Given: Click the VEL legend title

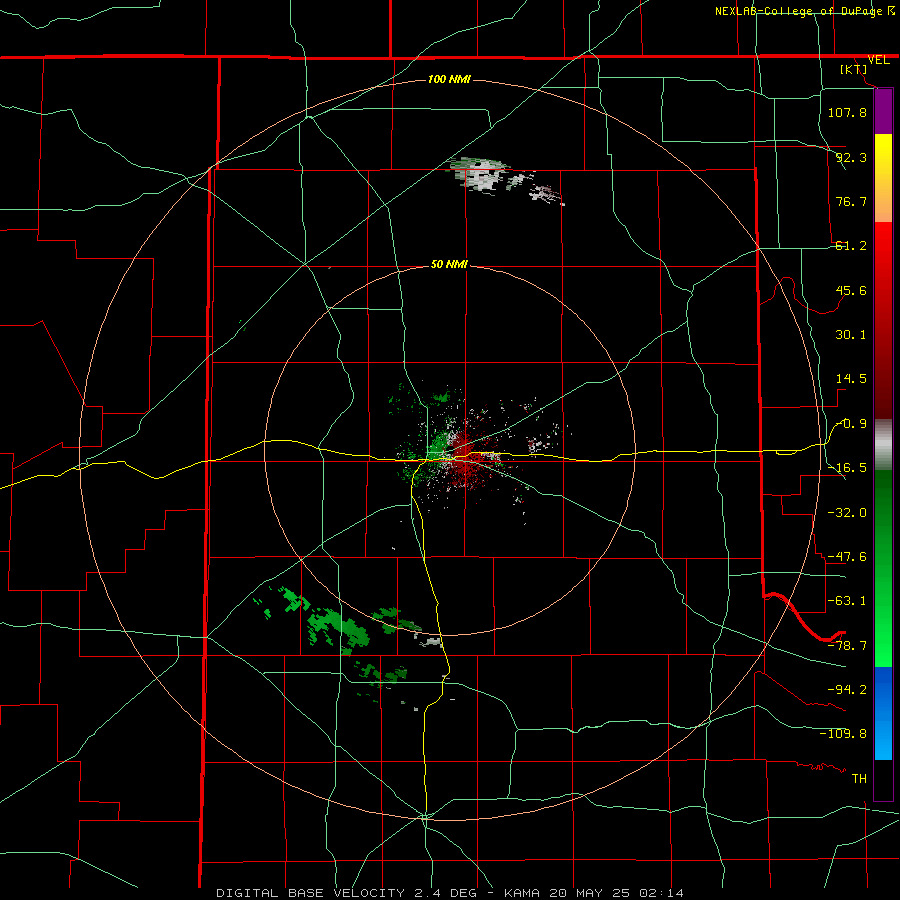Looking at the screenshot, I should pyautogui.click(x=878, y=60).
